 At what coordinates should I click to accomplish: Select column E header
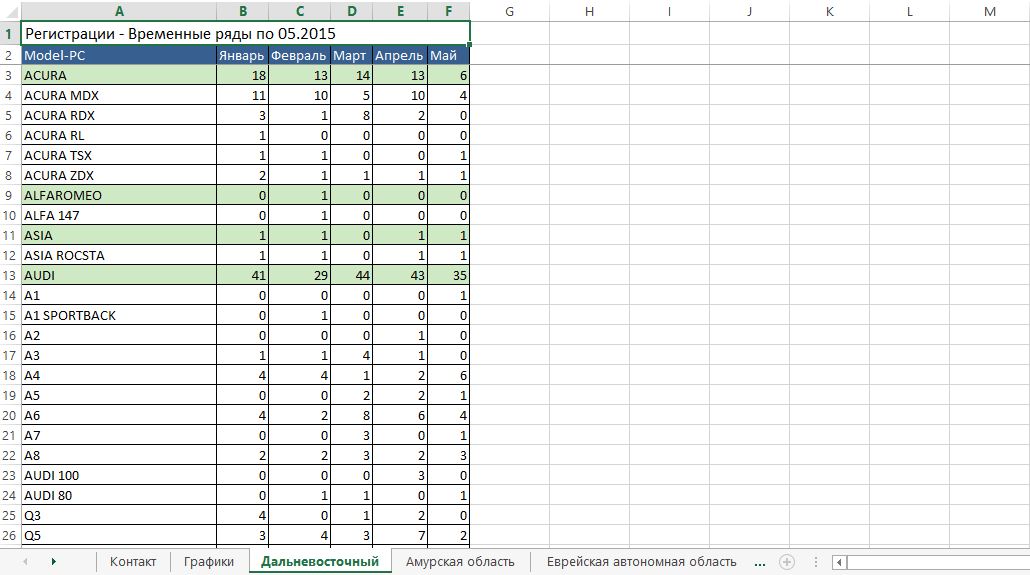click(x=400, y=11)
